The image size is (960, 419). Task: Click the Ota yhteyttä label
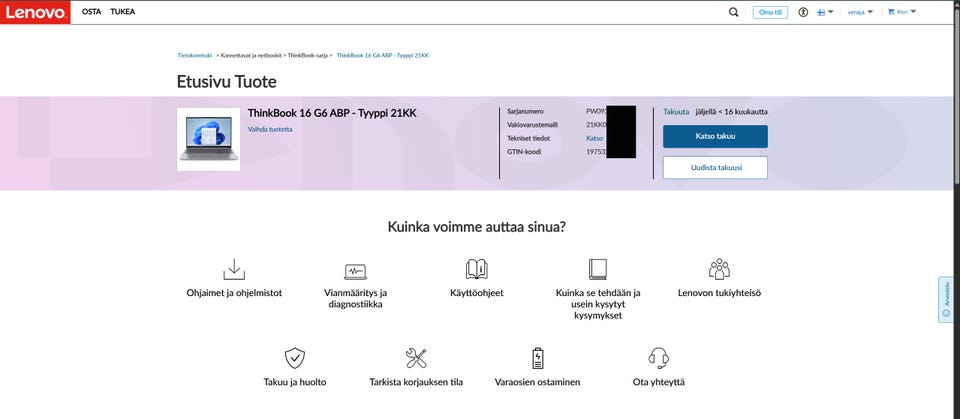tap(658, 382)
